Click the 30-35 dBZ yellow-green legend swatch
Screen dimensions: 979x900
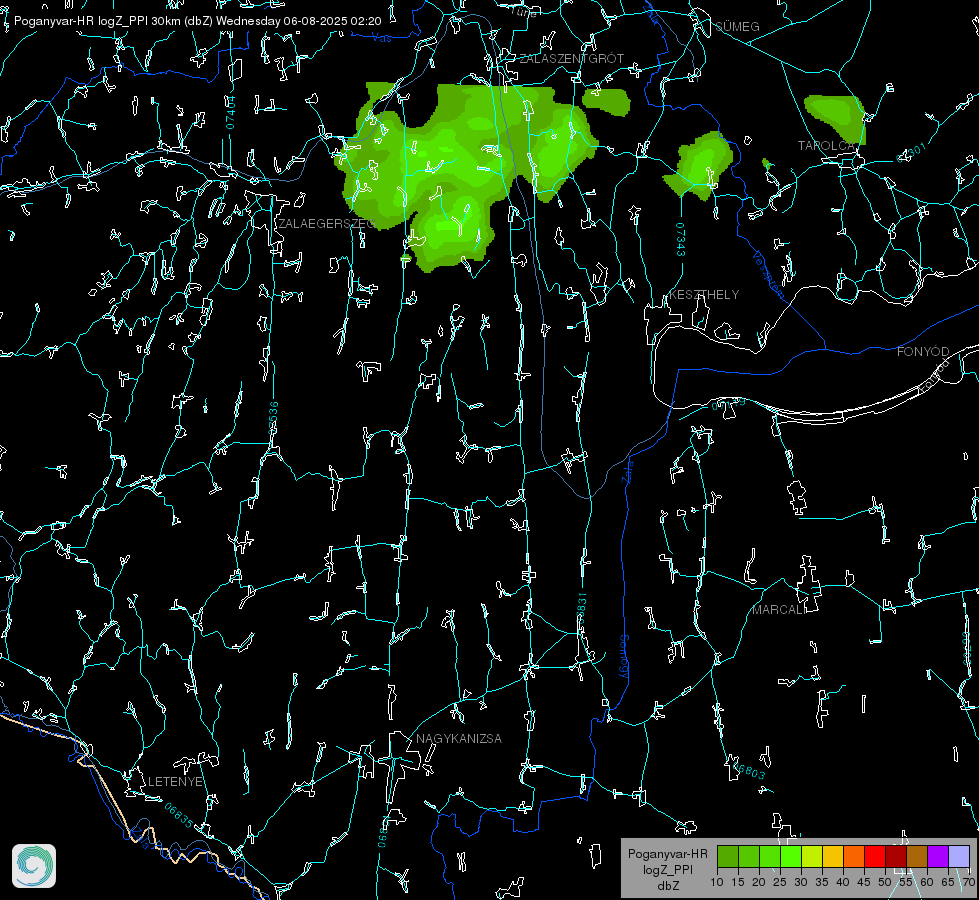click(x=812, y=856)
